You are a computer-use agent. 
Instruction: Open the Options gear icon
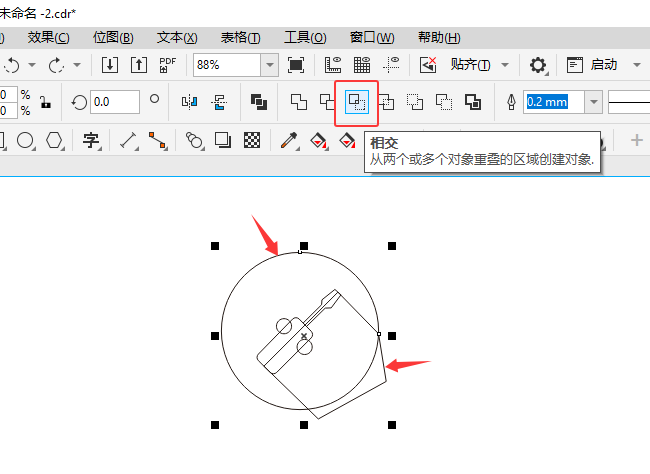538,65
